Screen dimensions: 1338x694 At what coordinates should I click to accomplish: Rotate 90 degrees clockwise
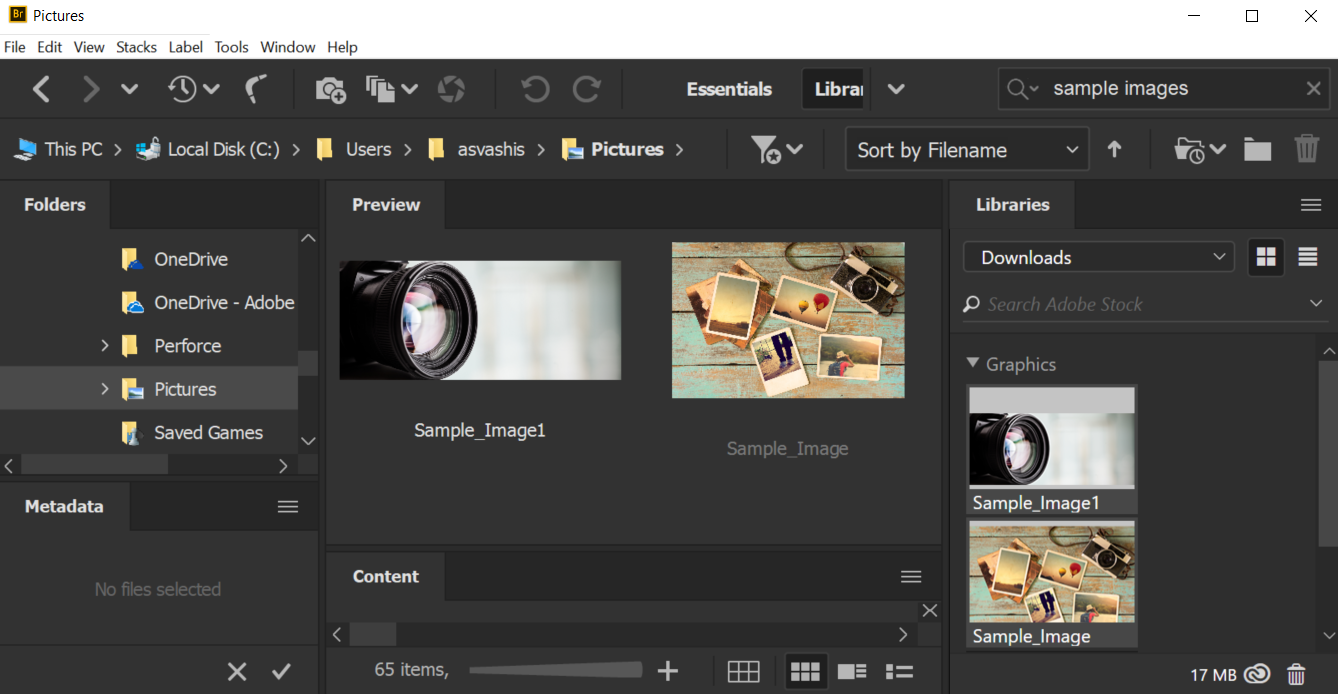pyautogui.click(x=586, y=89)
